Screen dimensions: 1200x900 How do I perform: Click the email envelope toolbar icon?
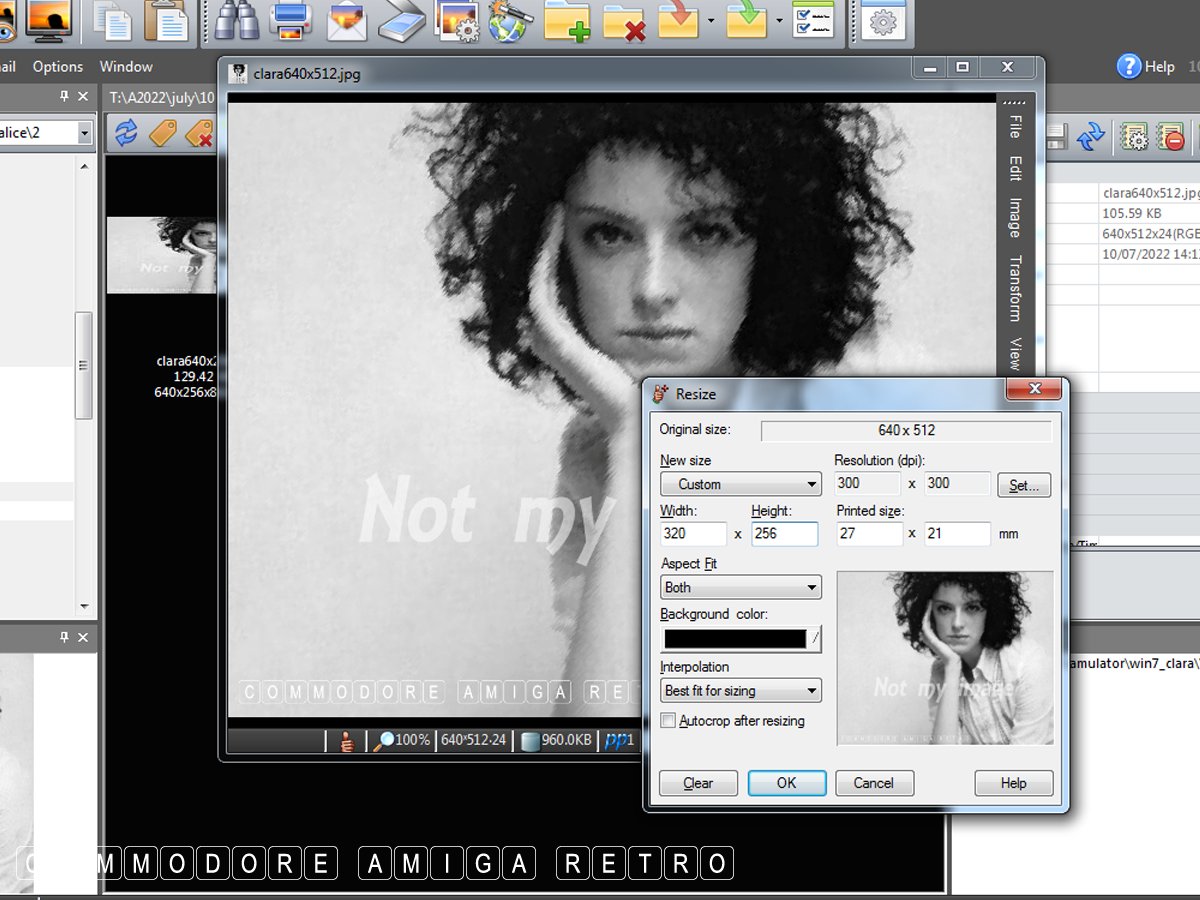click(347, 20)
